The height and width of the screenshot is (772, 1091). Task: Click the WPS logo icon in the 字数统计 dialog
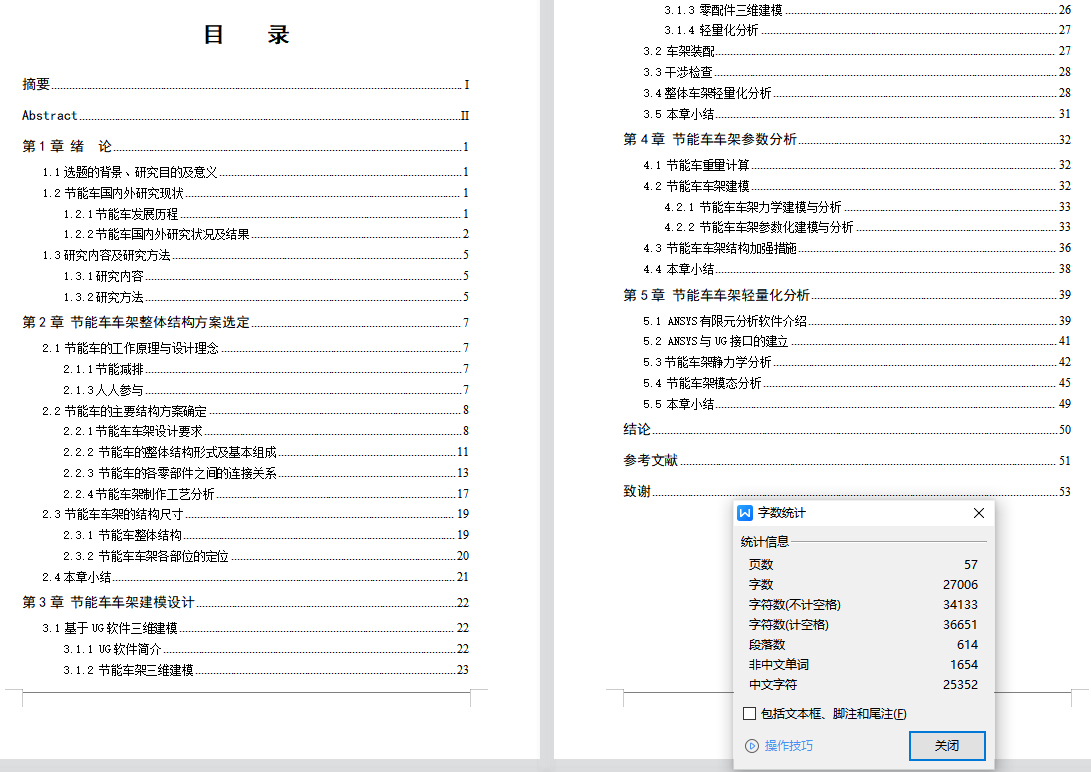click(x=745, y=513)
